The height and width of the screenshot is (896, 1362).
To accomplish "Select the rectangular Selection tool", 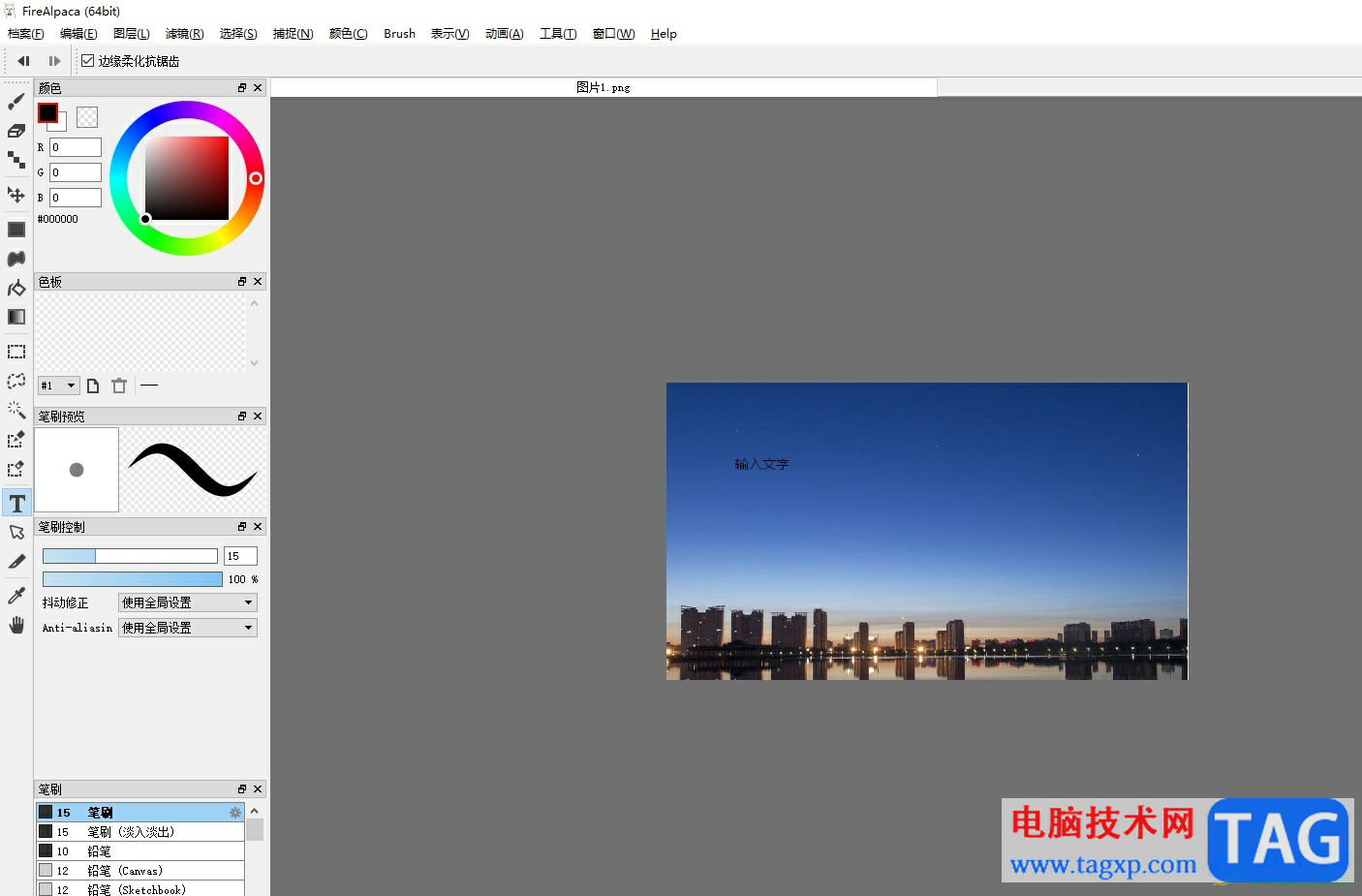I will point(16,352).
